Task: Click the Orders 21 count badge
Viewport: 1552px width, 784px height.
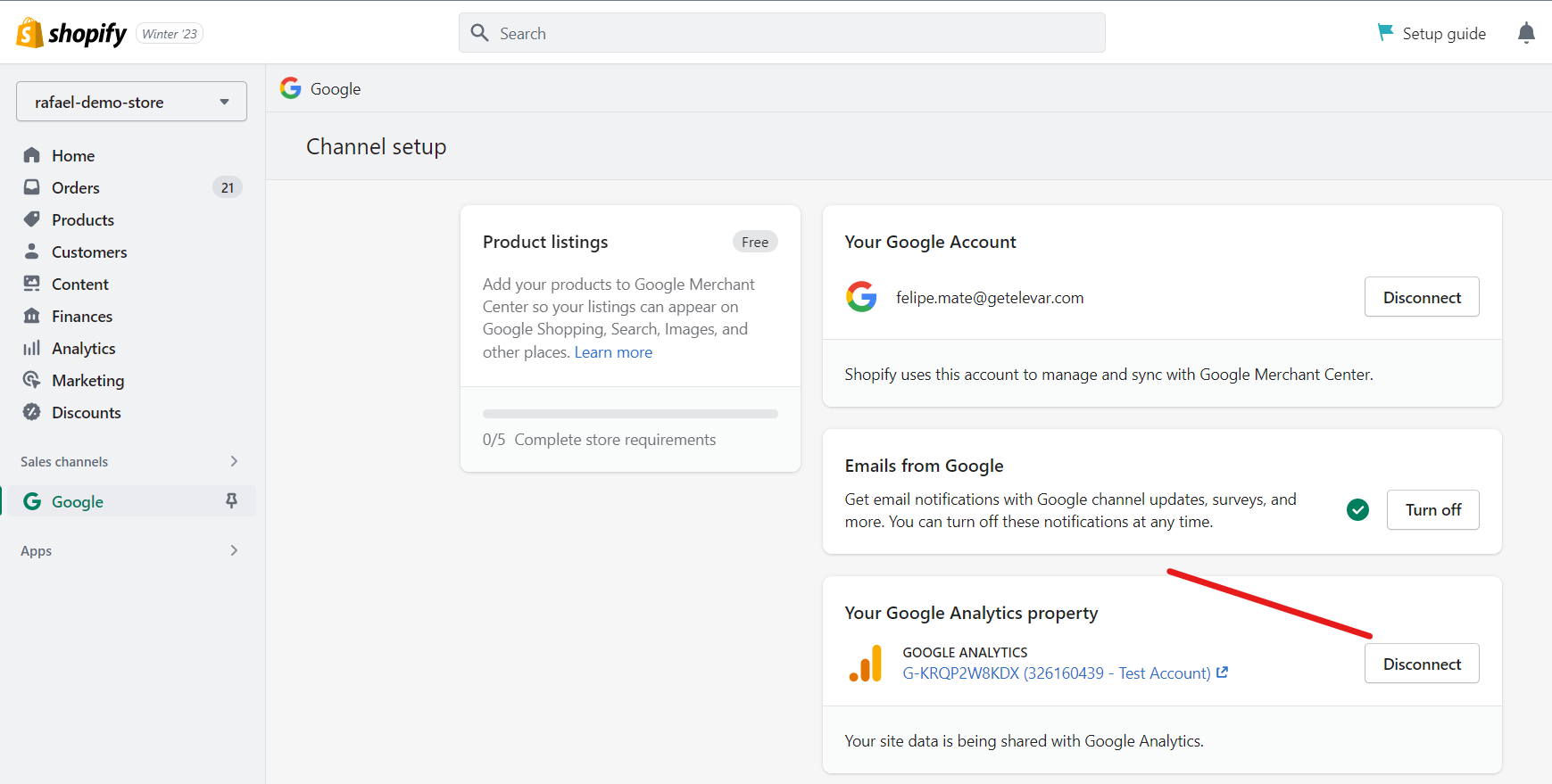Action: (228, 187)
